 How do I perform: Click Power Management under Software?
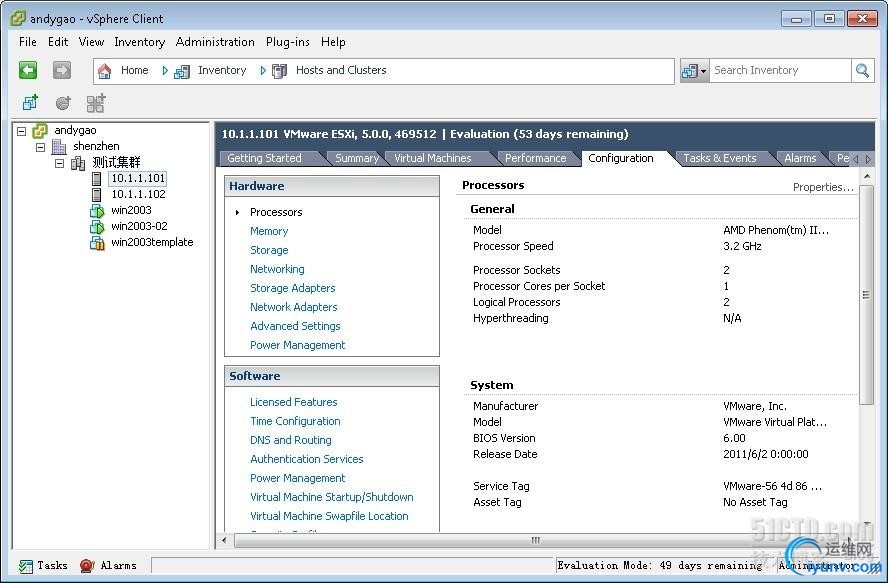pyautogui.click(x=298, y=478)
